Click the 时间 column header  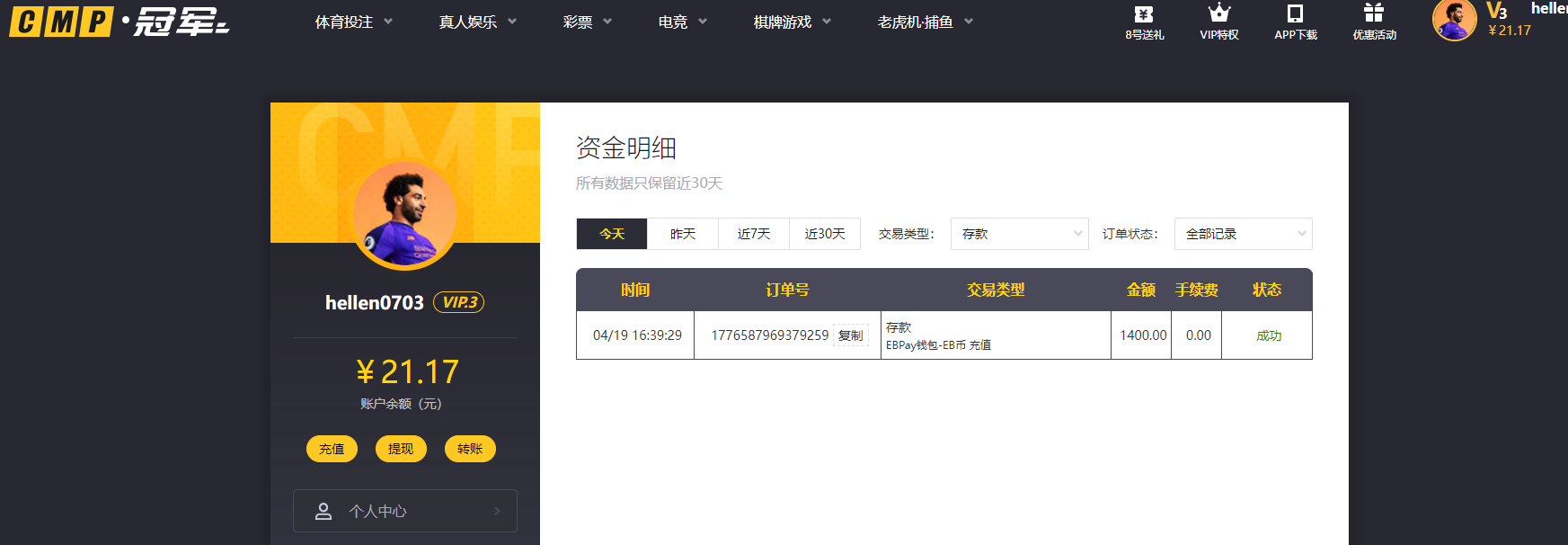pyautogui.click(x=635, y=290)
